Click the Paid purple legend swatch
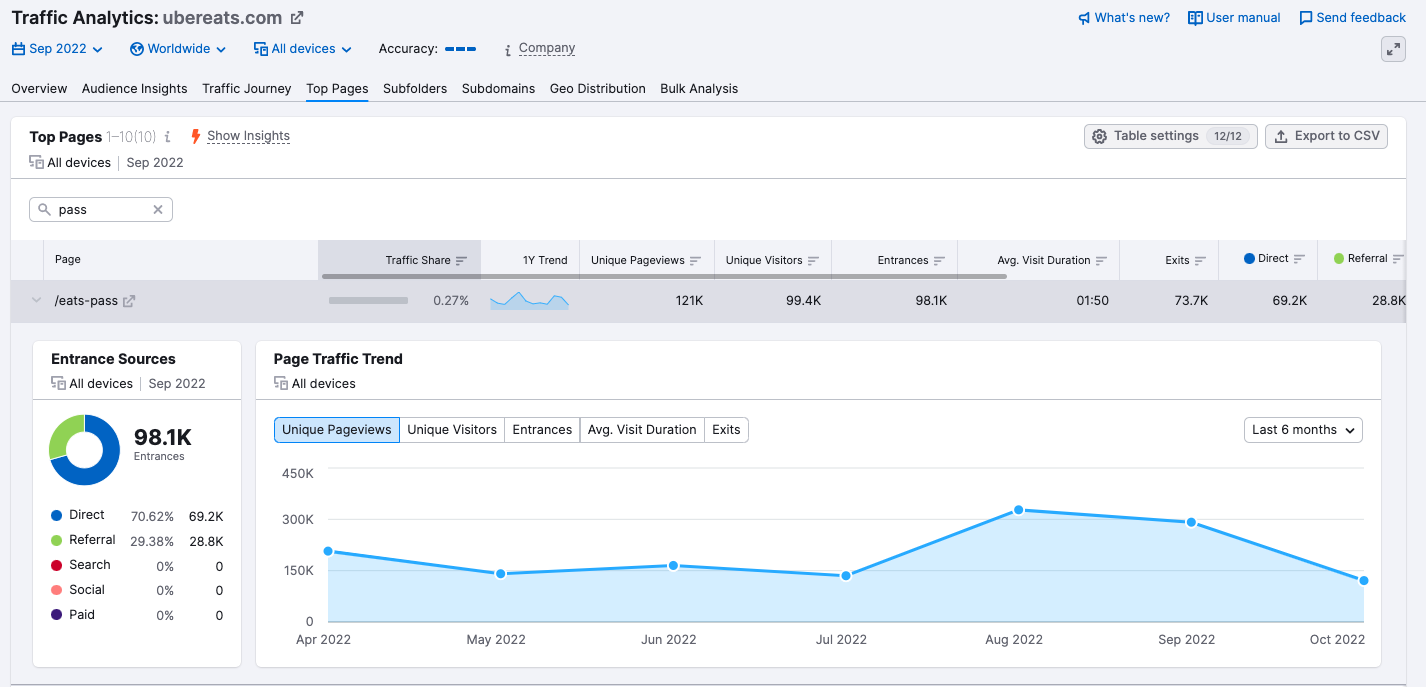Image resolution: width=1426 pixels, height=687 pixels. point(56,615)
